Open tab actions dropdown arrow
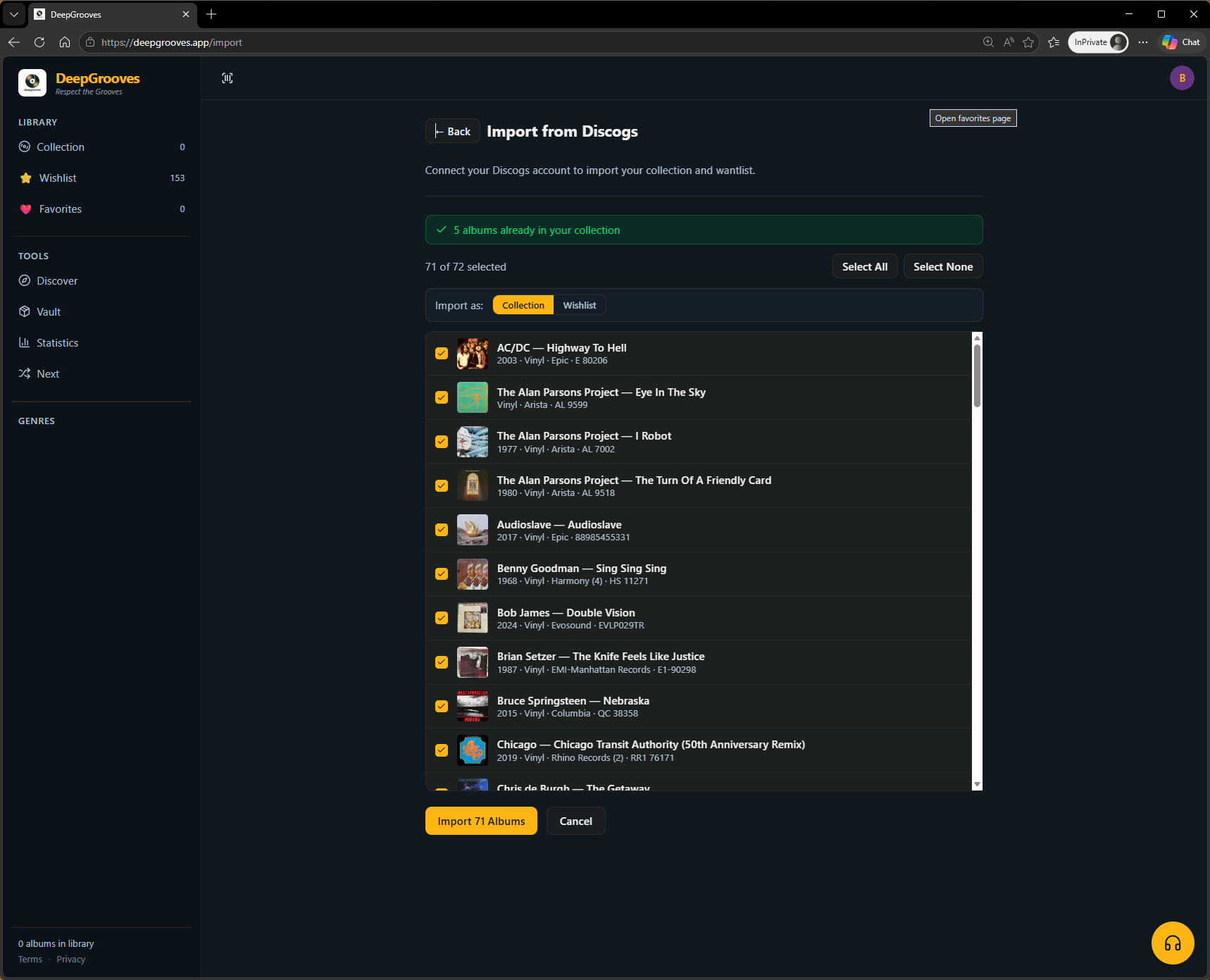Screen dimensions: 1210x980 pyautogui.click(x=14, y=14)
